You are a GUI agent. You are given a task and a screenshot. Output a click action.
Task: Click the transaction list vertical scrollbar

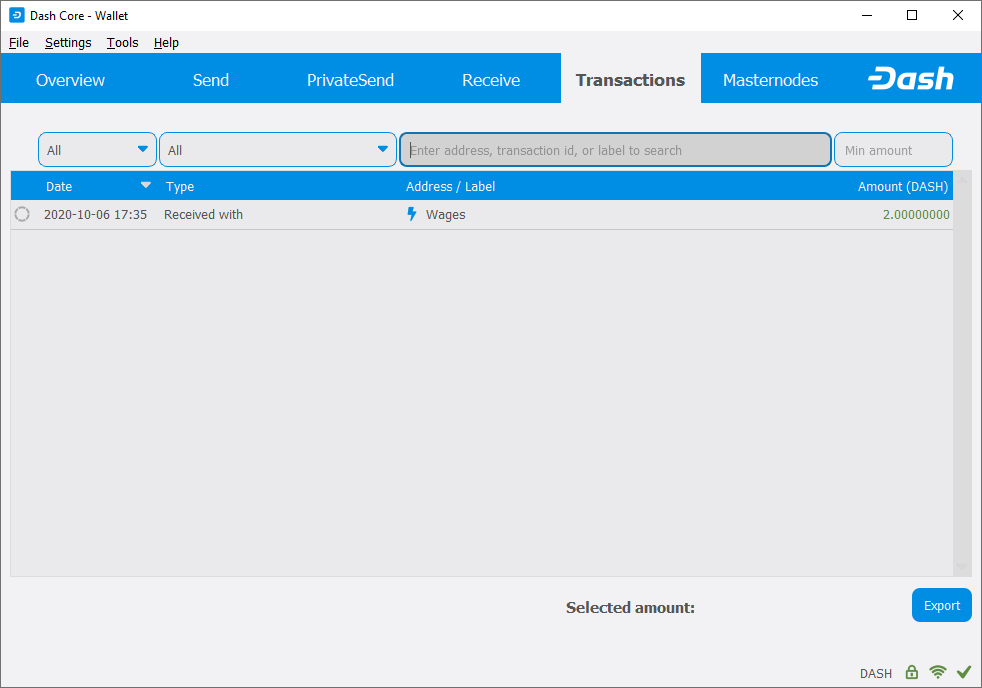pyautogui.click(x=962, y=380)
